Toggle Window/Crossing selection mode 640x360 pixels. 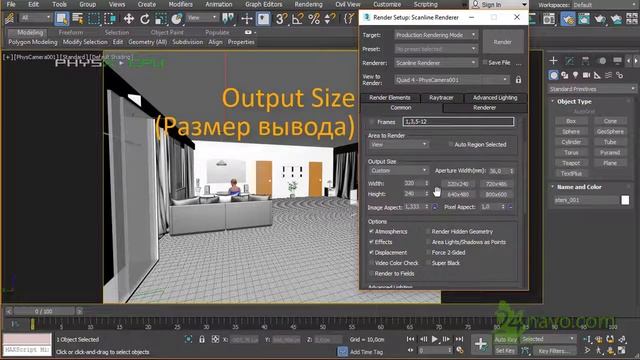[x=110, y=18]
